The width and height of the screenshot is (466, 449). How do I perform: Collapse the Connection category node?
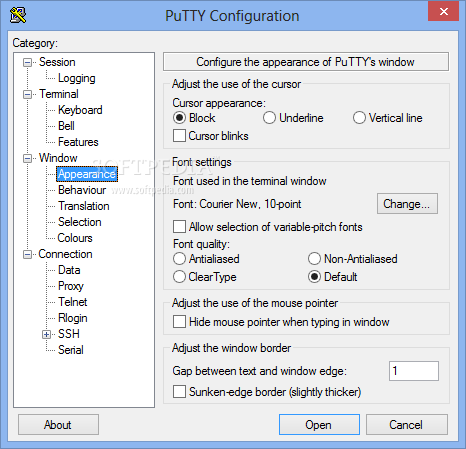tap(27, 254)
